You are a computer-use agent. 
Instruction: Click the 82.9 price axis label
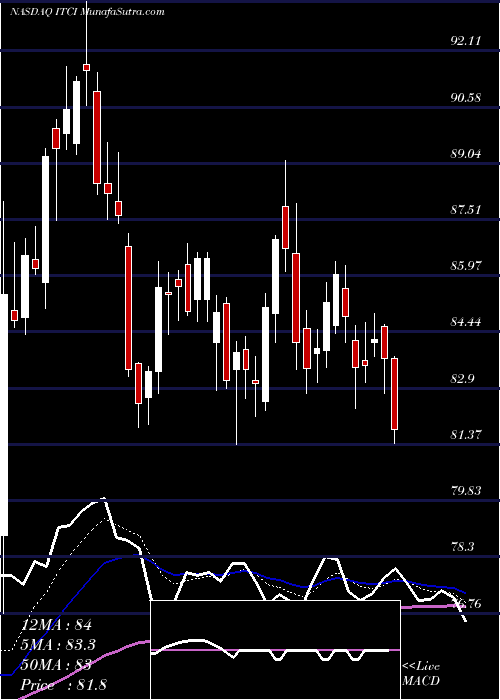click(462, 379)
